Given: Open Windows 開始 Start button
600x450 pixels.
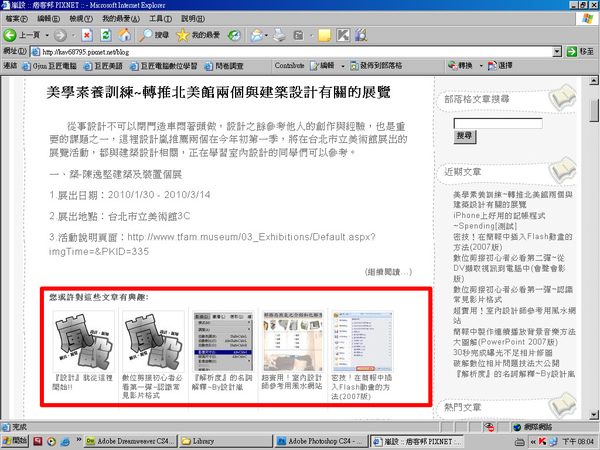Looking at the screenshot, I should (15, 441).
